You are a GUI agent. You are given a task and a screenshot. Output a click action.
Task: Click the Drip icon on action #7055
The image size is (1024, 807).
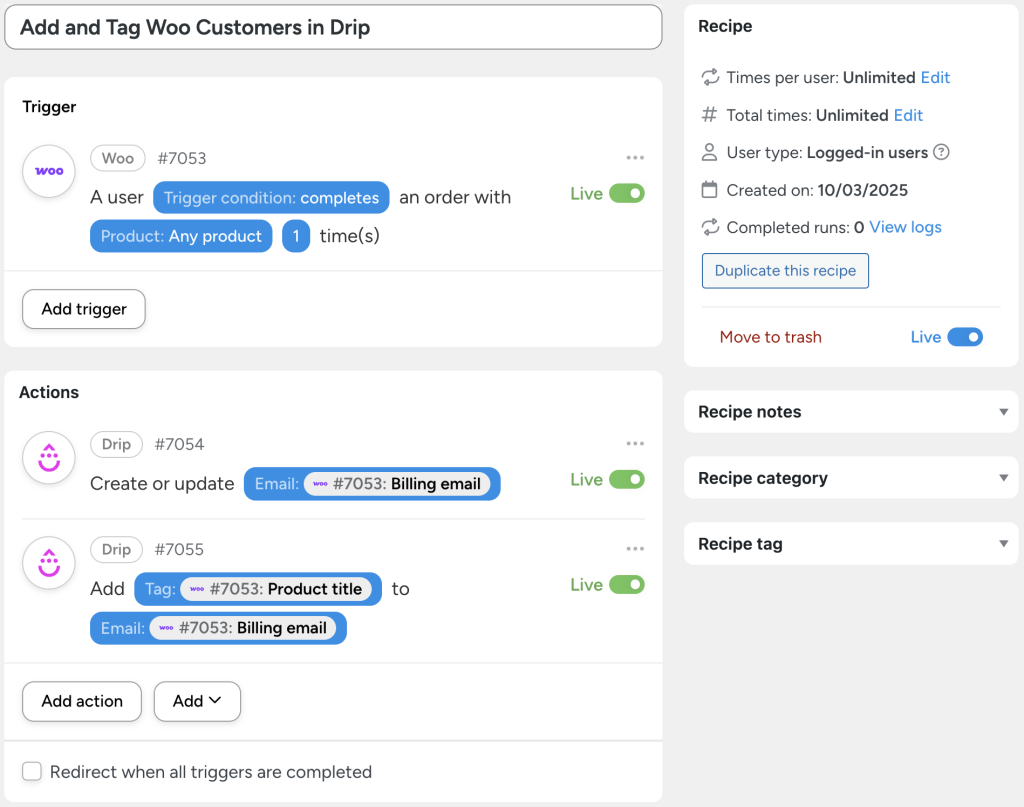point(48,563)
